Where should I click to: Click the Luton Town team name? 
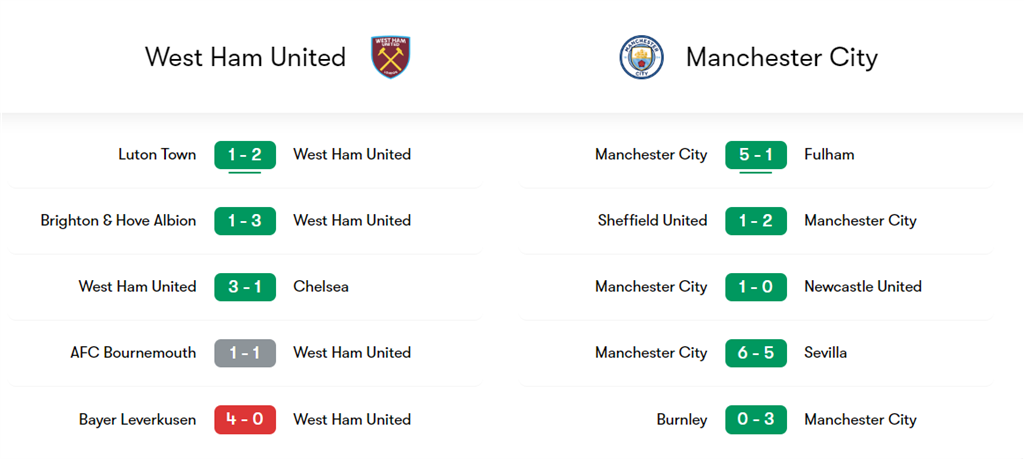(157, 155)
